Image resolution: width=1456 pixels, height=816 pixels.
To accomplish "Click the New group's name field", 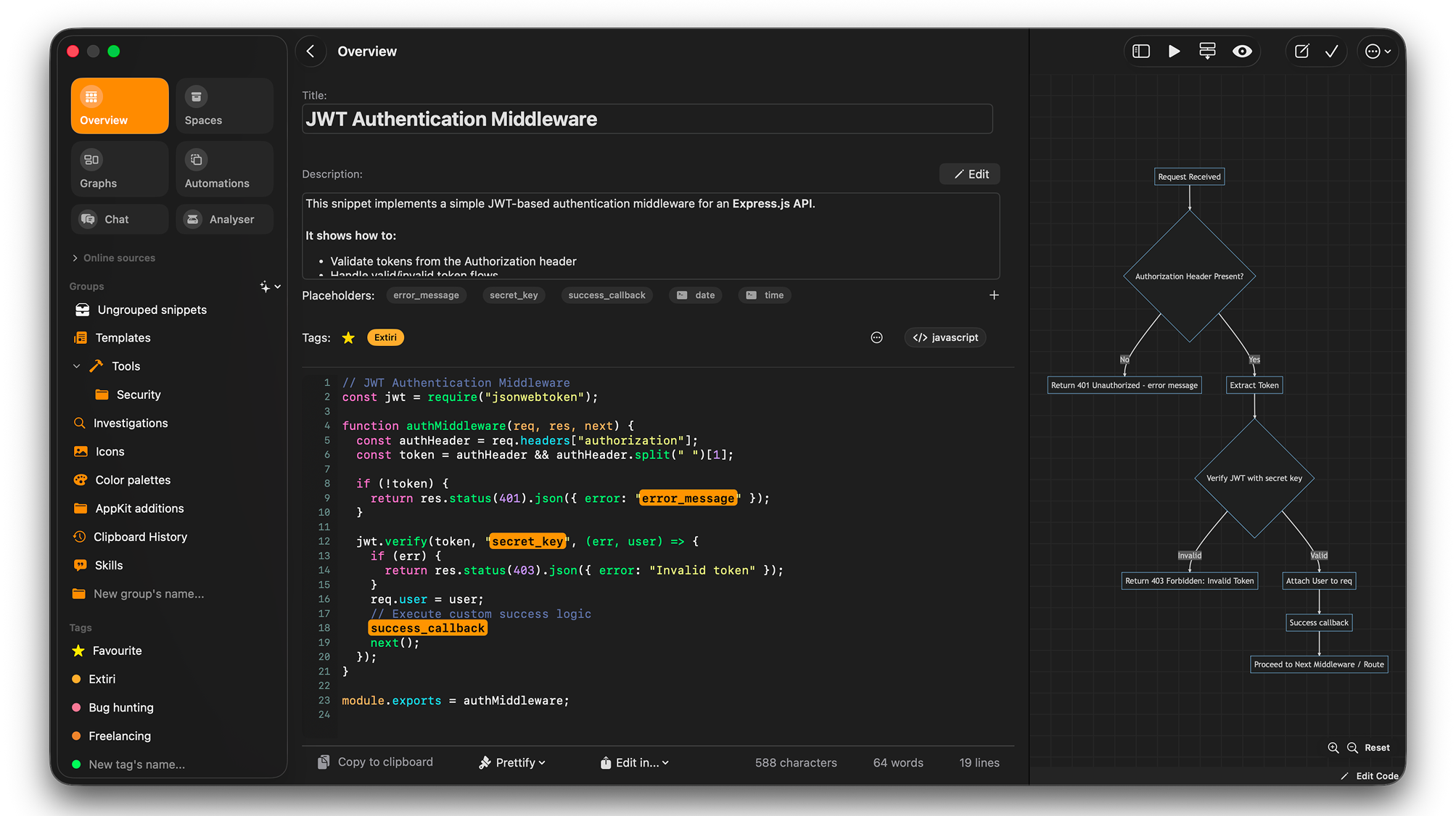I will [149, 594].
